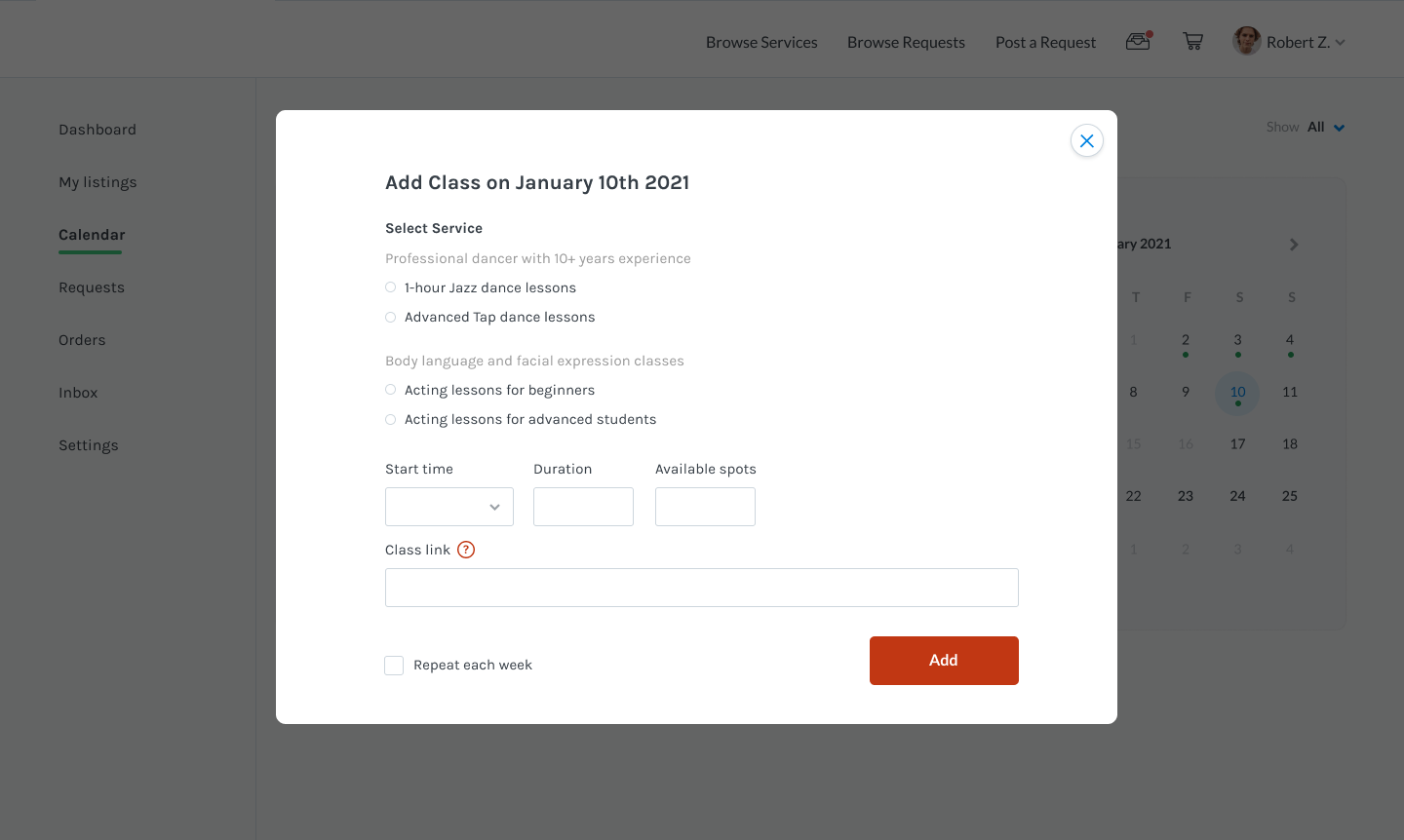Click 'Body language and facial expression classes' text
The width and height of the screenshot is (1404, 840).
(x=534, y=361)
